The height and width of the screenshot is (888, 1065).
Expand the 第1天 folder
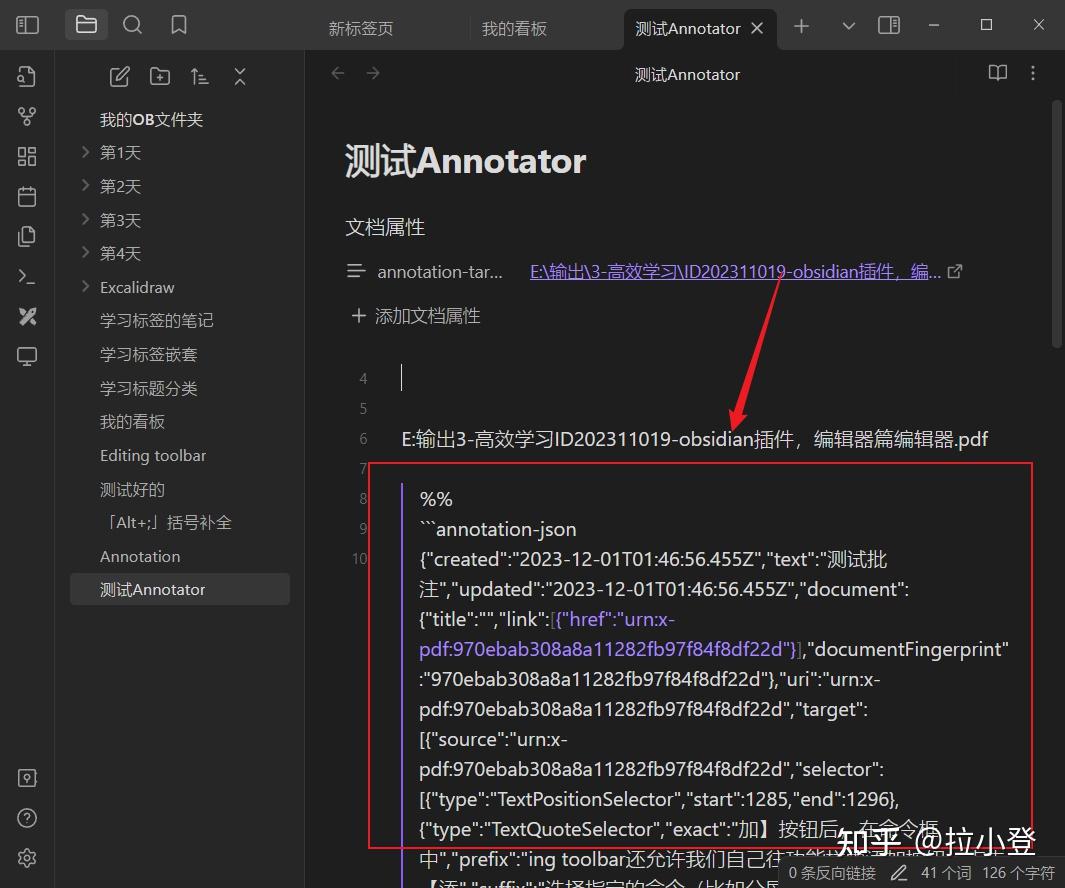(x=86, y=152)
